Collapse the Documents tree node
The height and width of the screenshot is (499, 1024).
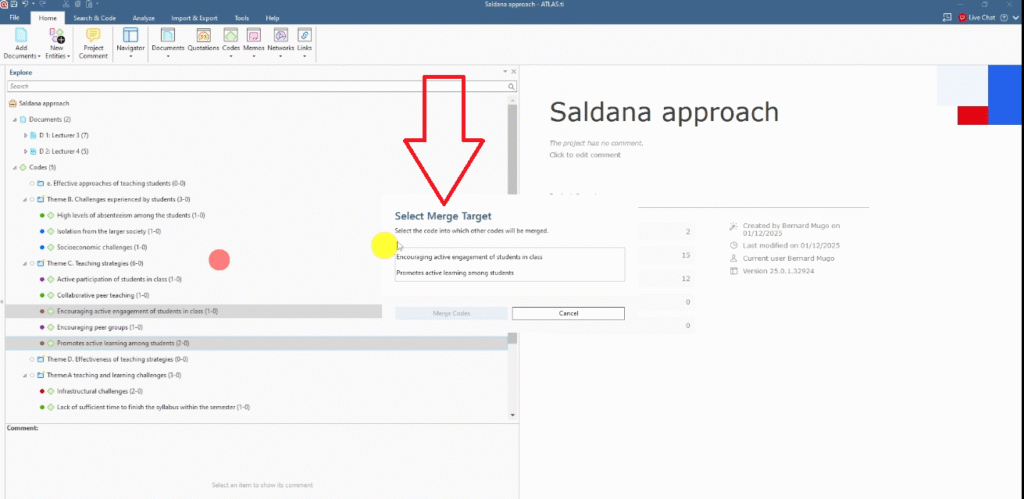pos(14,119)
